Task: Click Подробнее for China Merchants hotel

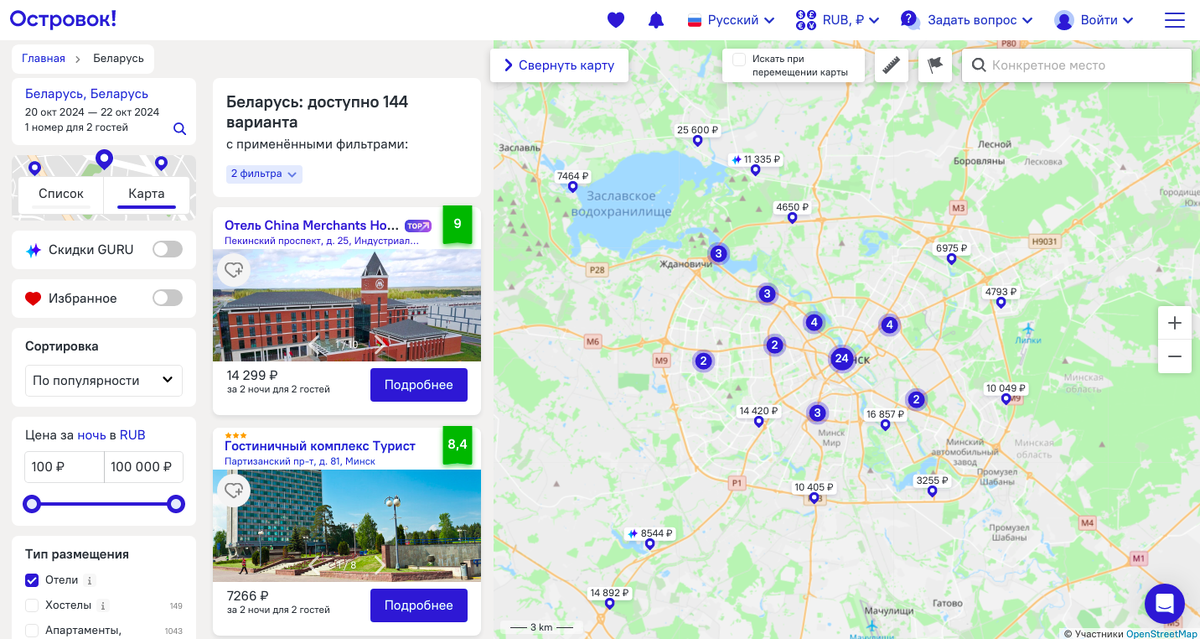Action: (418, 385)
